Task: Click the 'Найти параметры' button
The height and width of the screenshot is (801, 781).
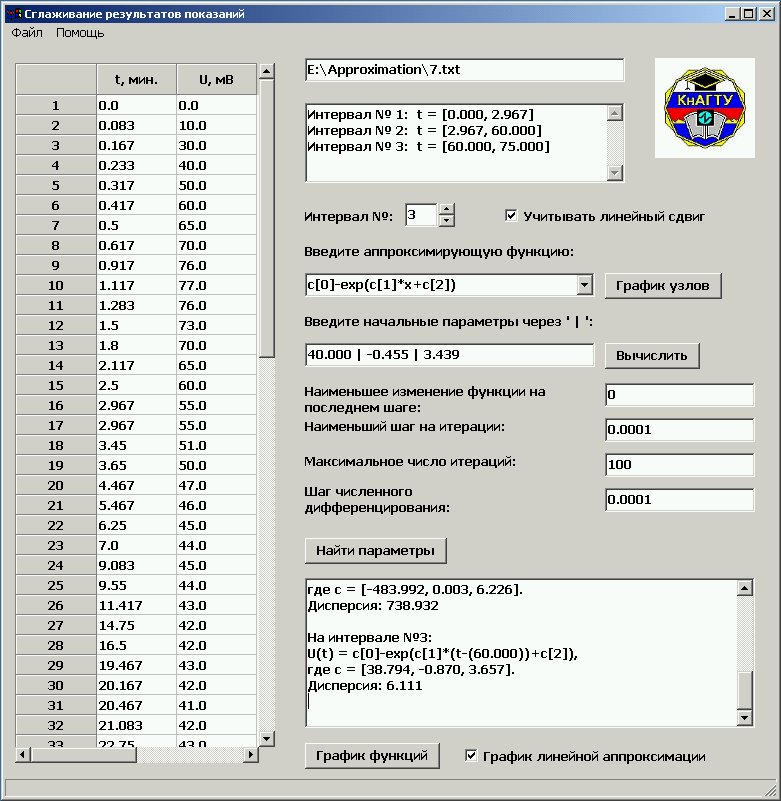Action: tap(375, 551)
